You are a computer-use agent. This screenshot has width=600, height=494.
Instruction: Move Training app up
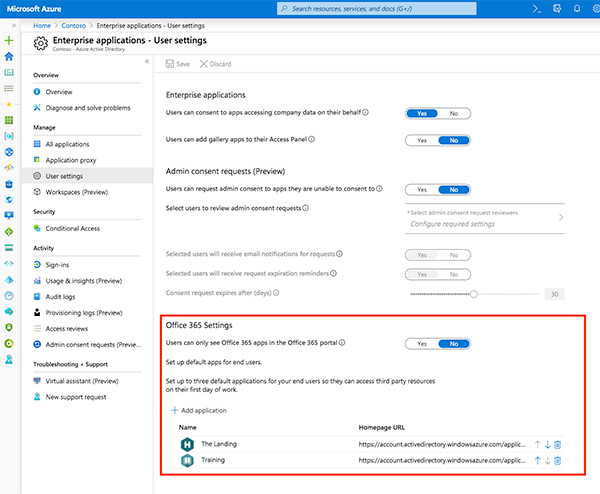click(538, 460)
